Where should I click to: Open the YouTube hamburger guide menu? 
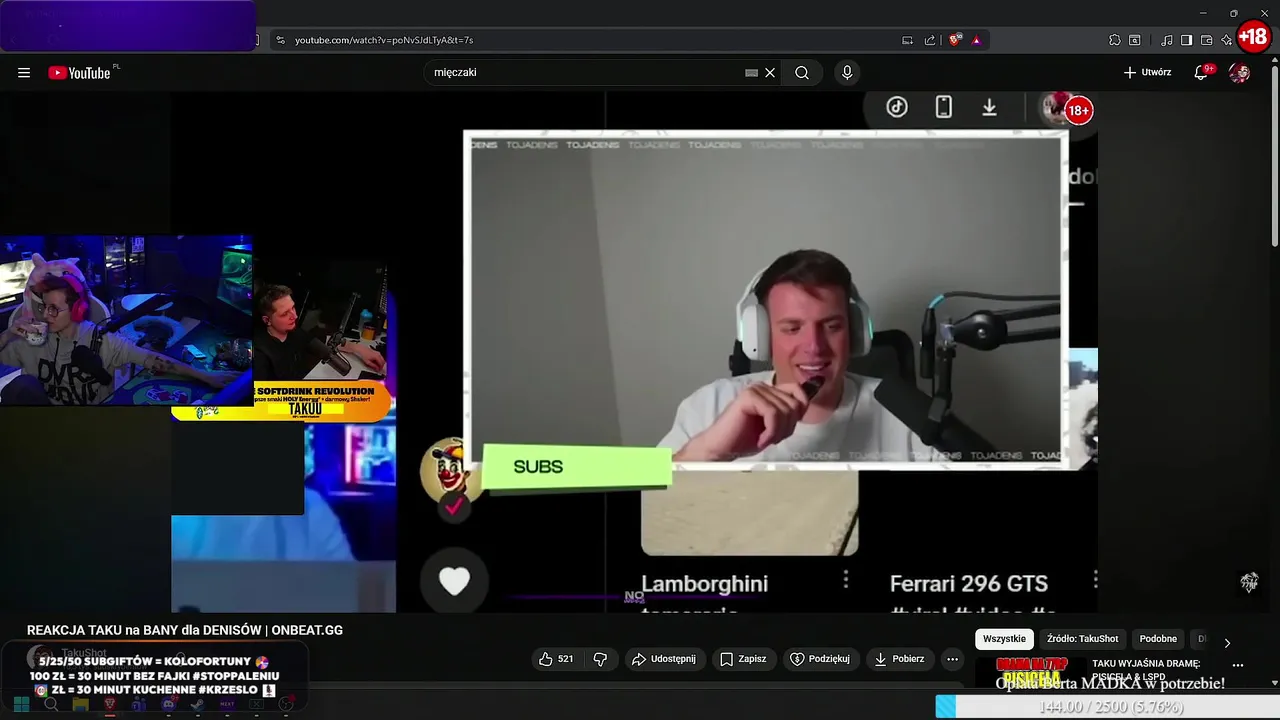tap(24, 73)
